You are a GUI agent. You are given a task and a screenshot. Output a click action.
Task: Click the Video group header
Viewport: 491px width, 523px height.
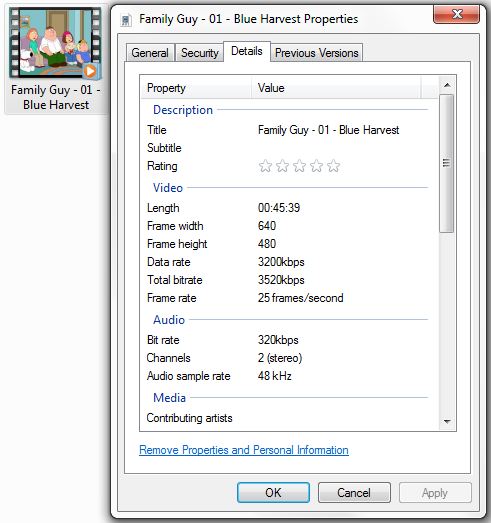point(168,188)
